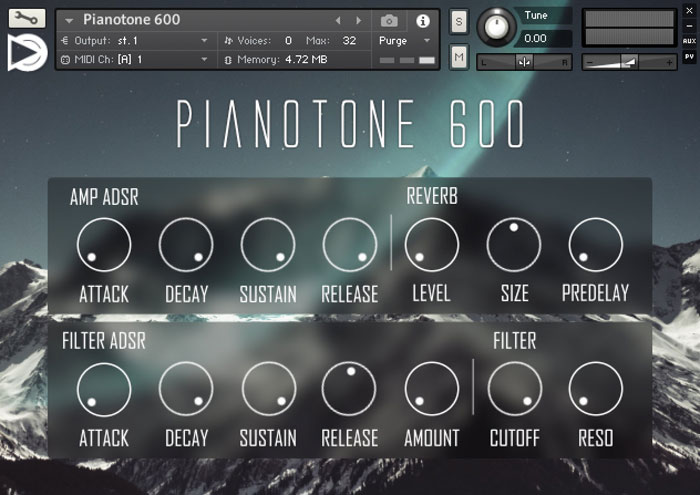Click the voices note icon
700x495 pixels.
pos(228,41)
